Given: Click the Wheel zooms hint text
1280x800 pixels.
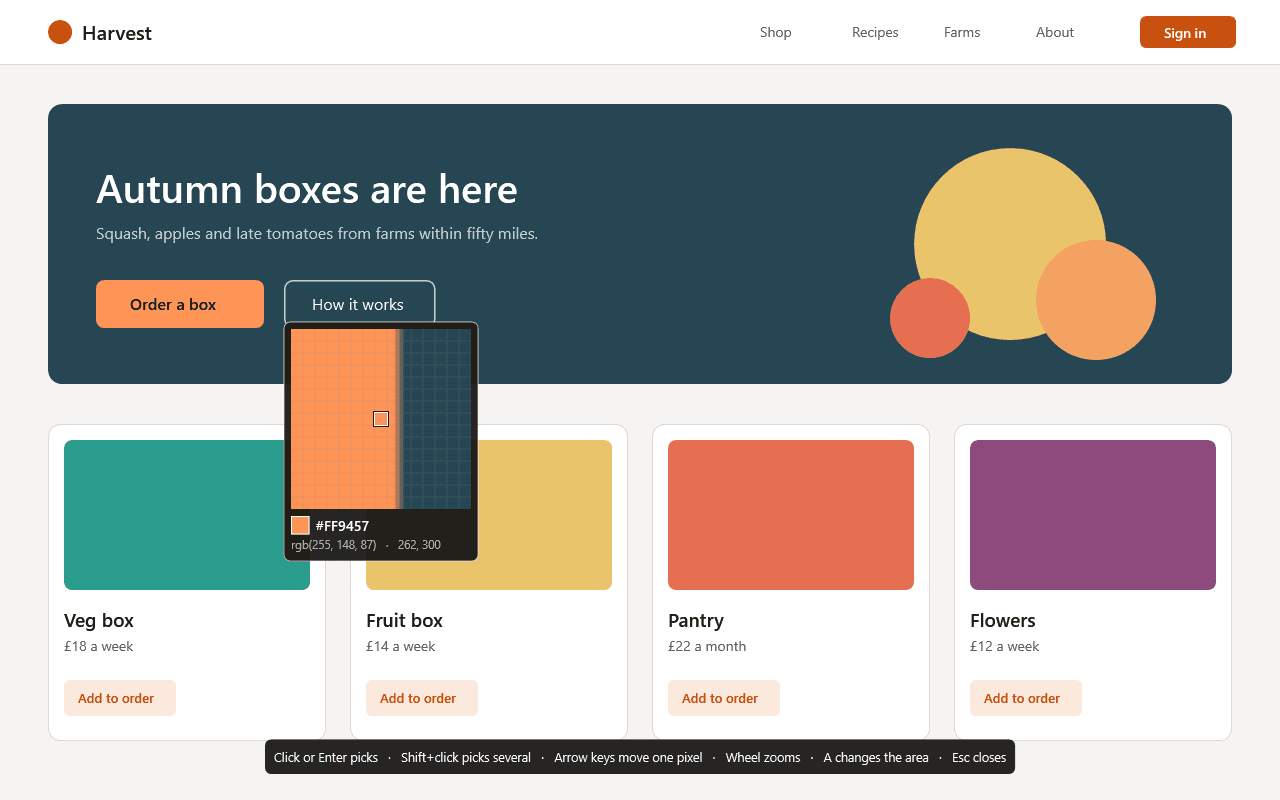Looking at the screenshot, I should click(x=763, y=757).
